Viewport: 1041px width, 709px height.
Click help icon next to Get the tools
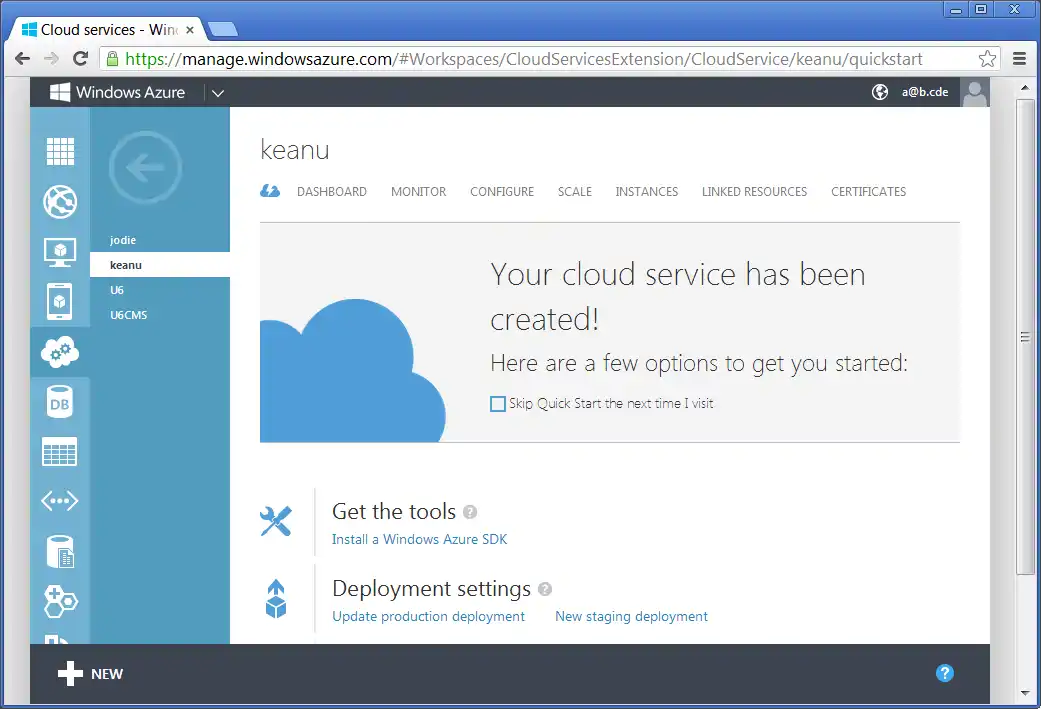[470, 512]
